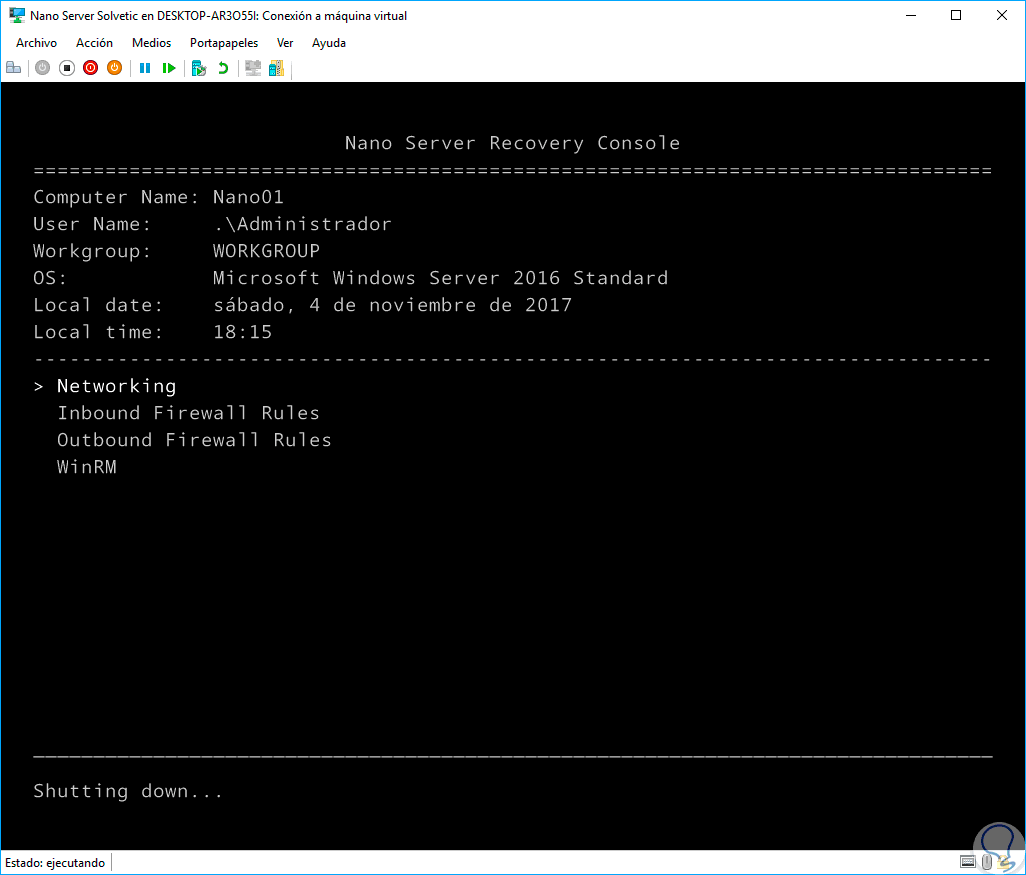Save VM state with the orange power icon
Screen dimensions: 1026x875
[115, 68]
